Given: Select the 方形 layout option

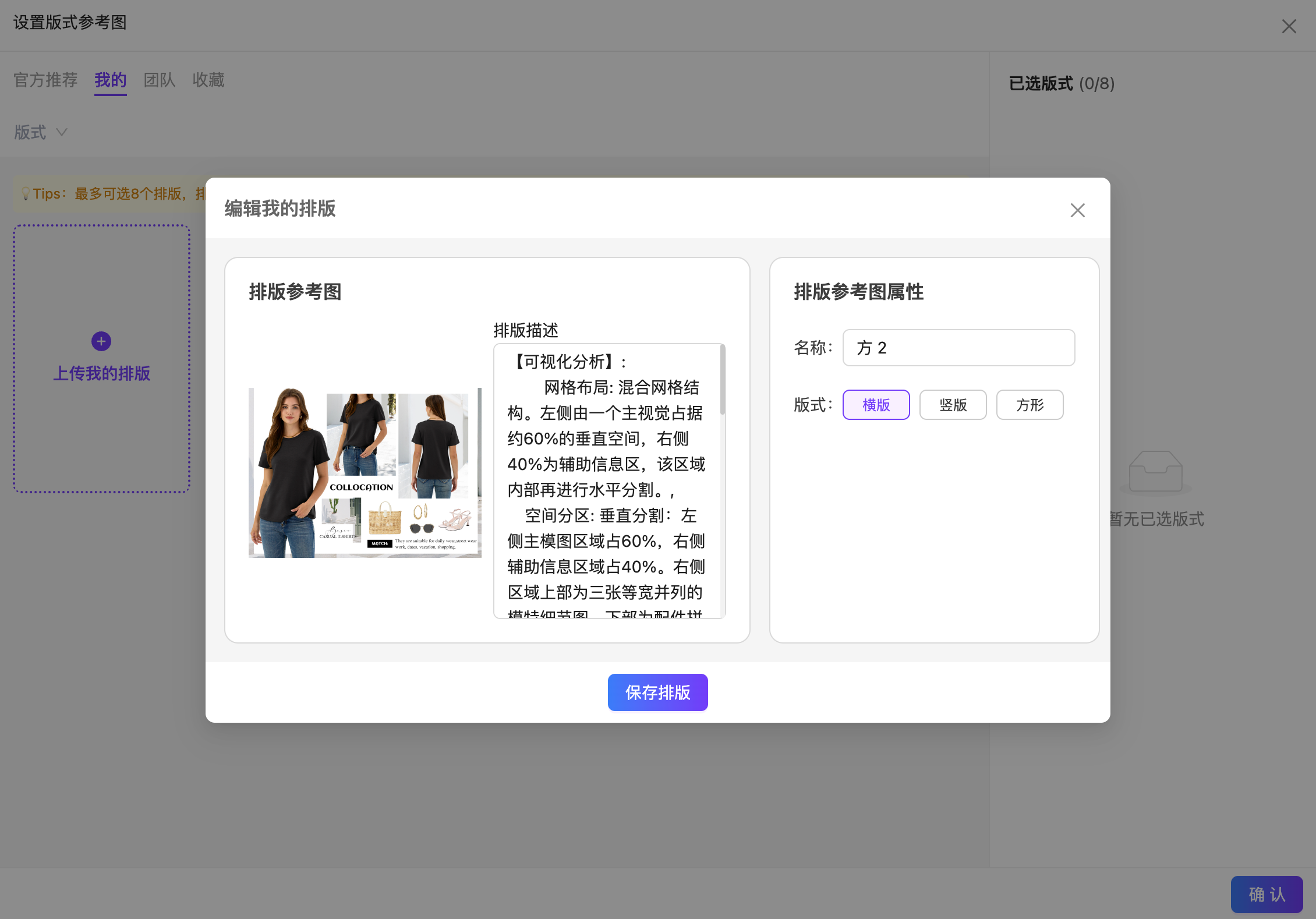Looking at the screenshot, I should (x=1030, y=405).
